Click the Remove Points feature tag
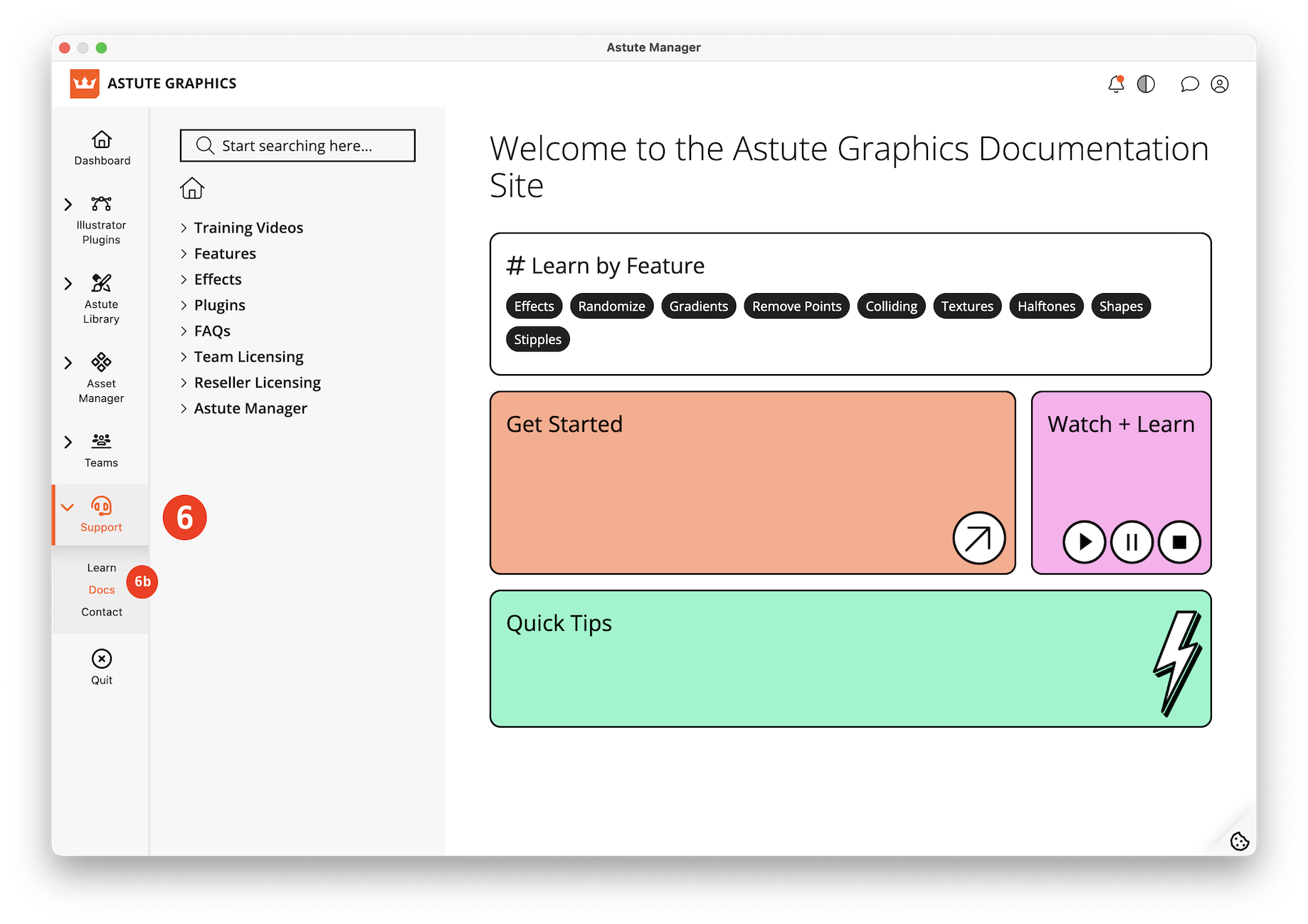Image resolution: width=1308 pixels, height=924 pixels. (796, 306)
